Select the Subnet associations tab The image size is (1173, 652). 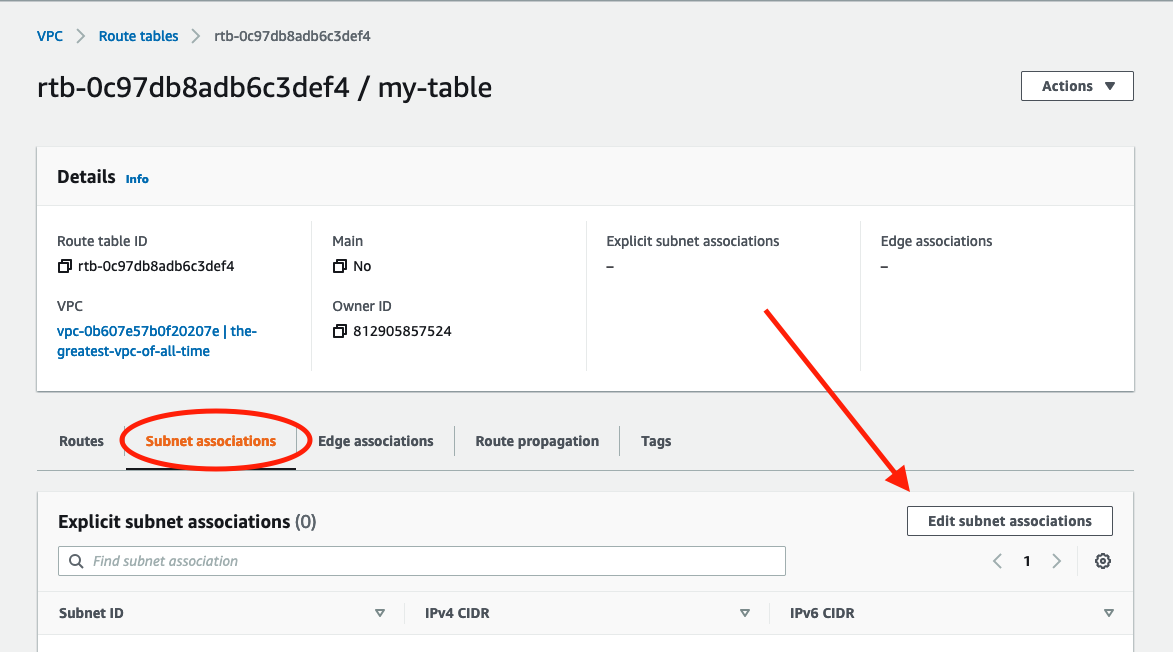pyautogui.click(x=211, y=441)
